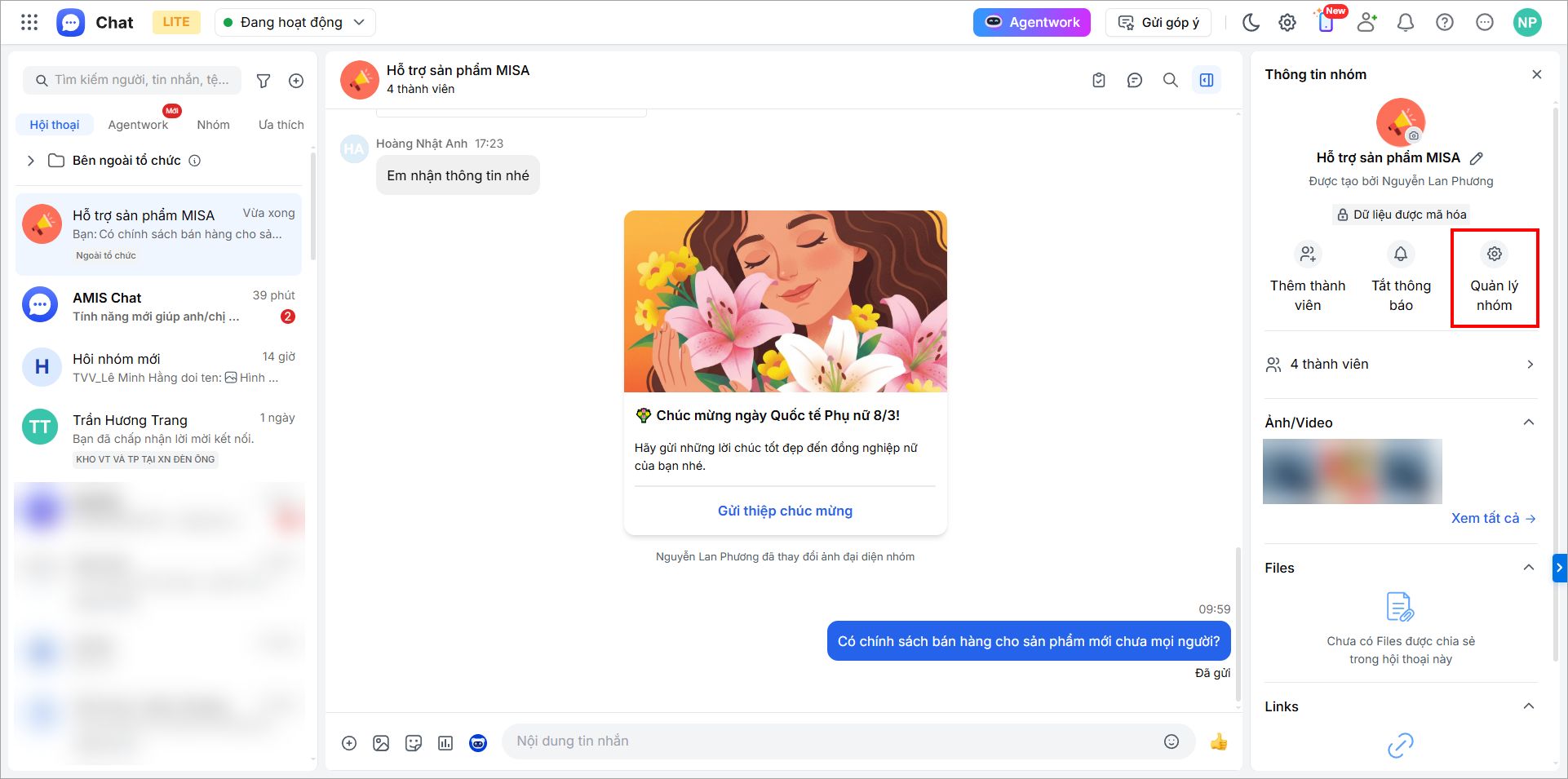This screenshot has width=1568, height=779.
Task: Expand the Bên ngoài tổ chức folder
Action: tap(31, 161)
